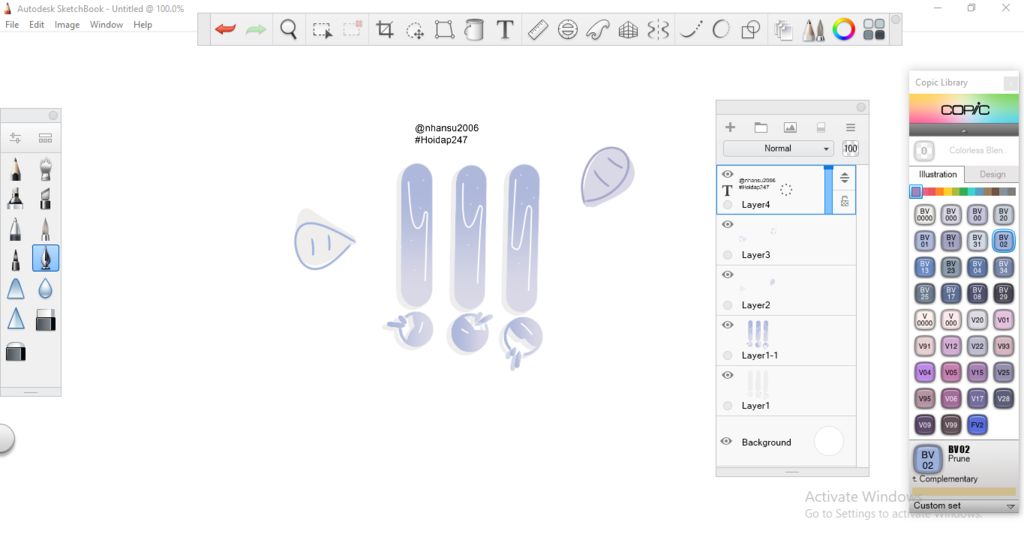Open the Window menu

(106, 25)
